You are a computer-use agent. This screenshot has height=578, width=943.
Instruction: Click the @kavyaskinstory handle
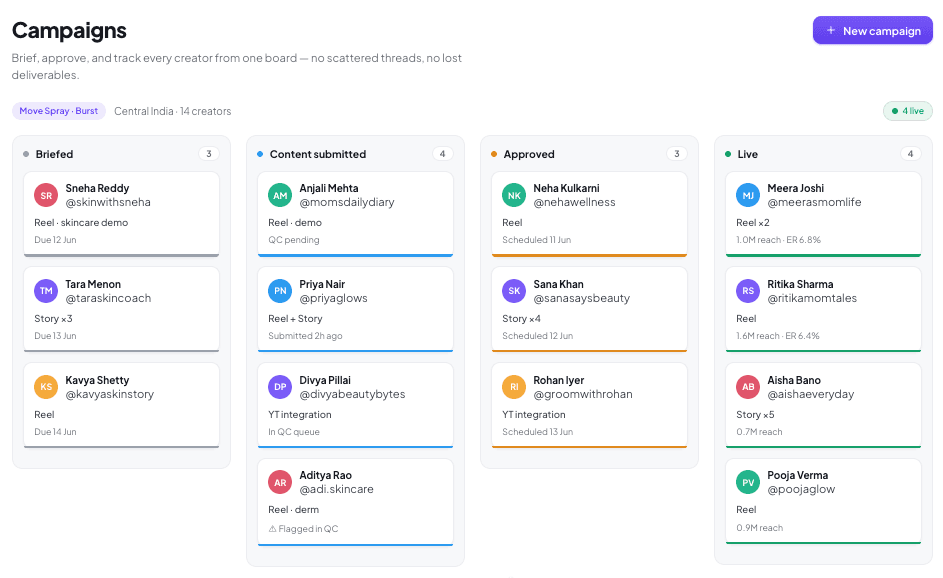point(109,394)
